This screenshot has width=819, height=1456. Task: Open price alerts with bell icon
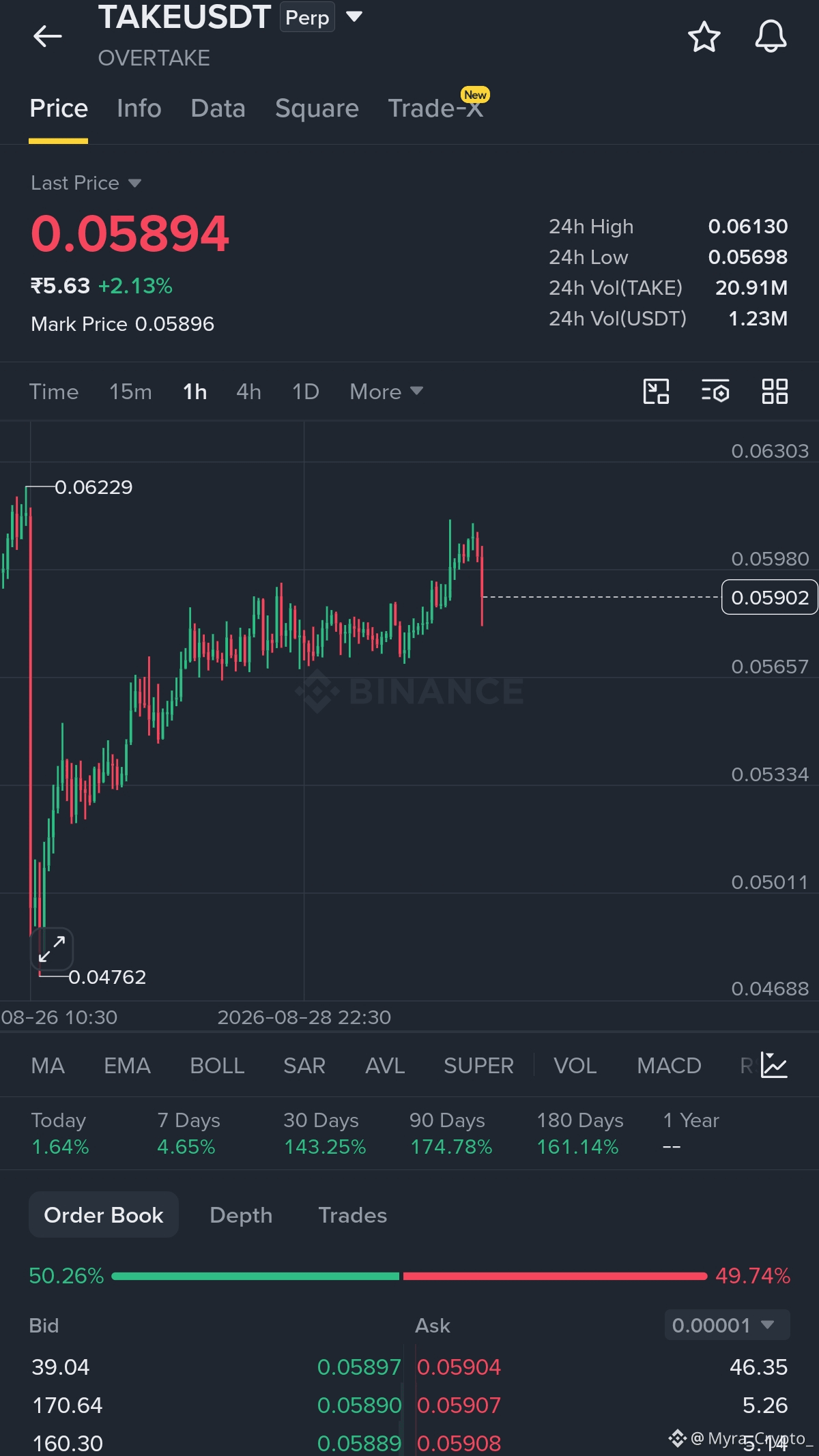click(771, 37)
